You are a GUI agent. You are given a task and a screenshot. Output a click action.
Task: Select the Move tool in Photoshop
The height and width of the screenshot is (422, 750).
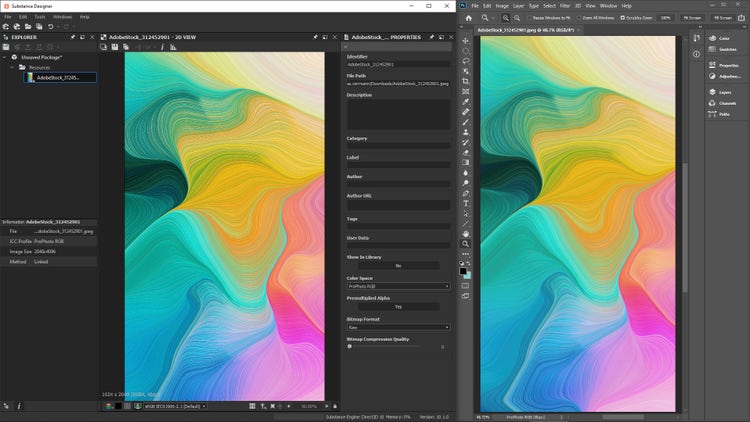pos(466,40)
